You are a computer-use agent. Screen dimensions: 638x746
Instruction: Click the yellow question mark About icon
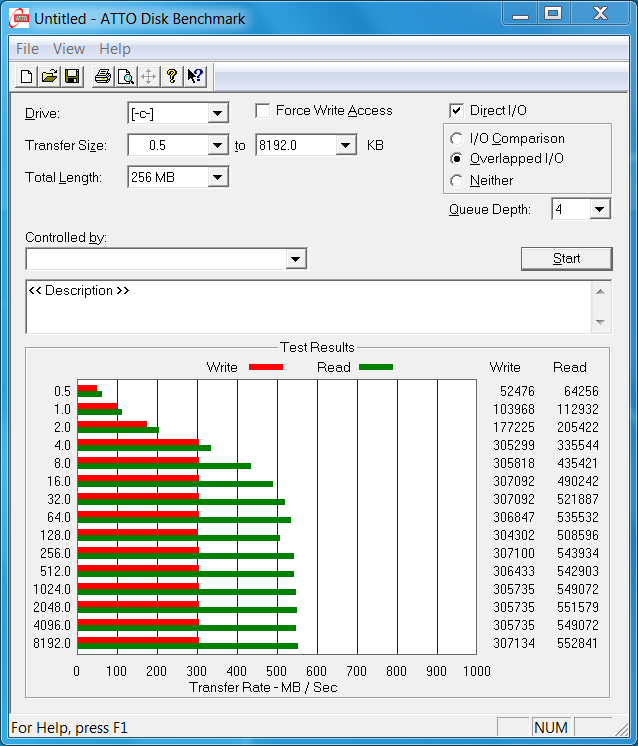click(172, 76)
